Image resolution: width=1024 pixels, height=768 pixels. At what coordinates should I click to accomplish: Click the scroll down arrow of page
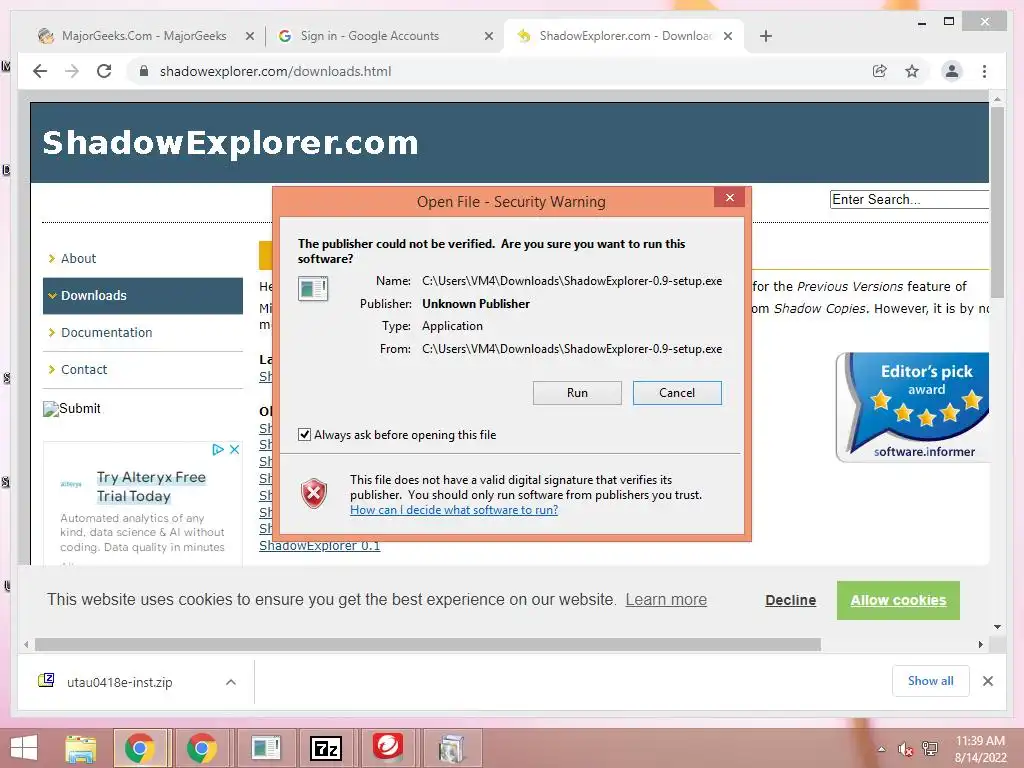(997, 627)
